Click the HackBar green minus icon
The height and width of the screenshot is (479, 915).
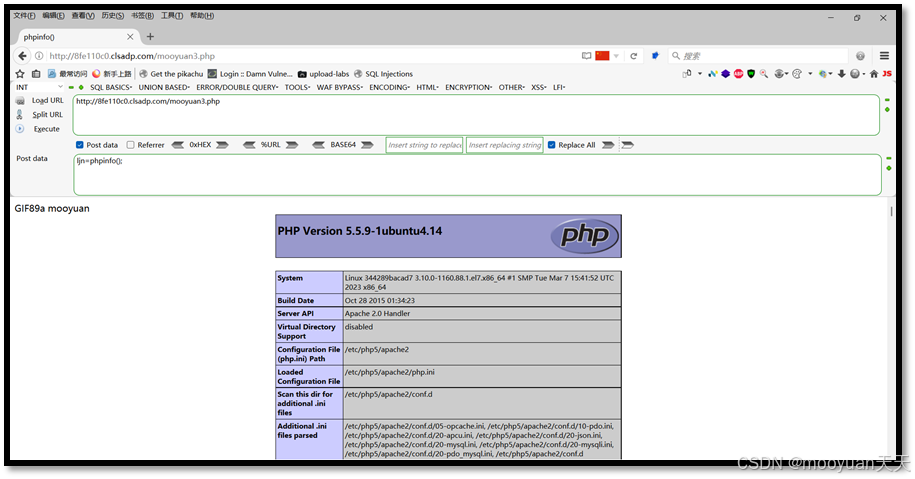[71, 88]
